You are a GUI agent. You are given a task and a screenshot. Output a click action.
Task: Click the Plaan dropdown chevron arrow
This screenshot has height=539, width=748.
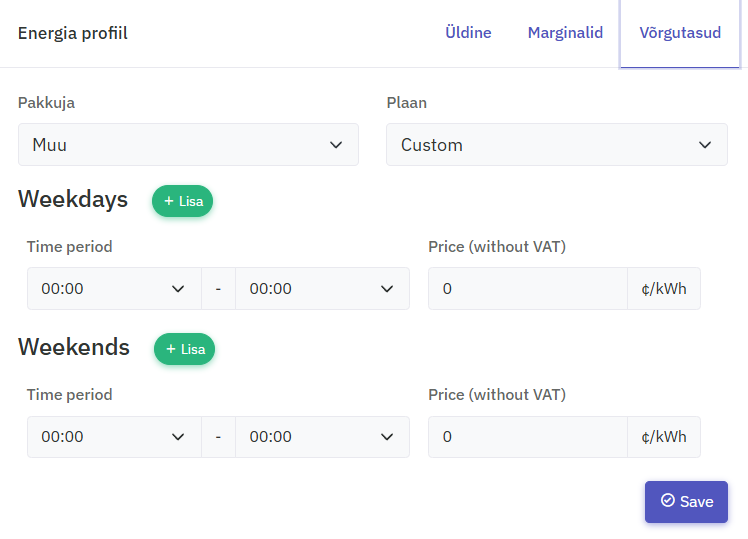pos(705,145)
